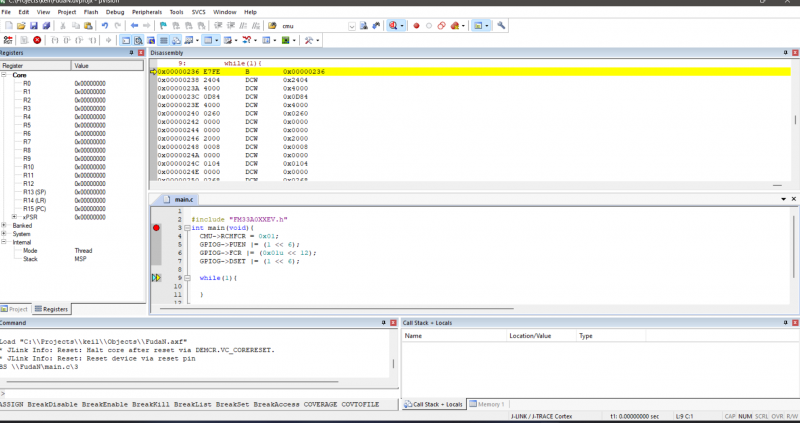This screenshot has width=800, height=423.
Task: Click the Navigate Backward arrow icon
Action: [134, 24]
